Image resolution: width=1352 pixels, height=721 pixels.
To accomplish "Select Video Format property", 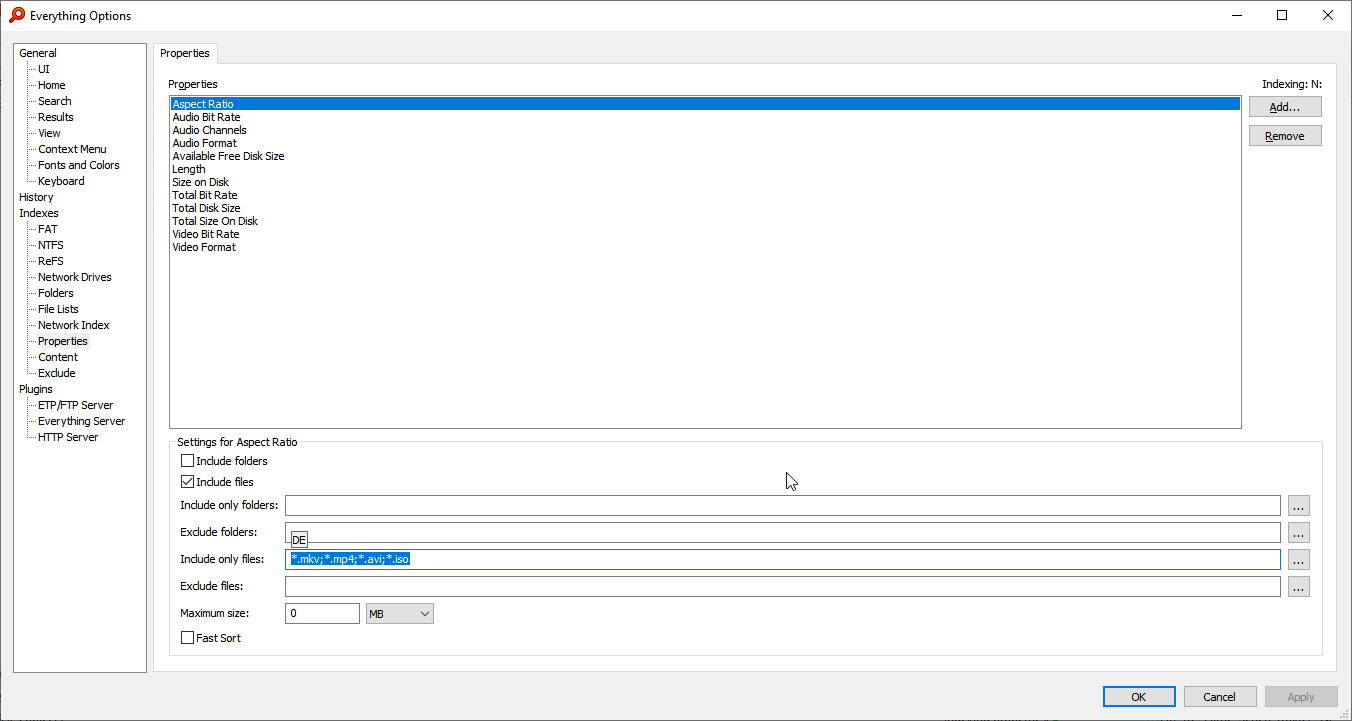I will point(705,247).
